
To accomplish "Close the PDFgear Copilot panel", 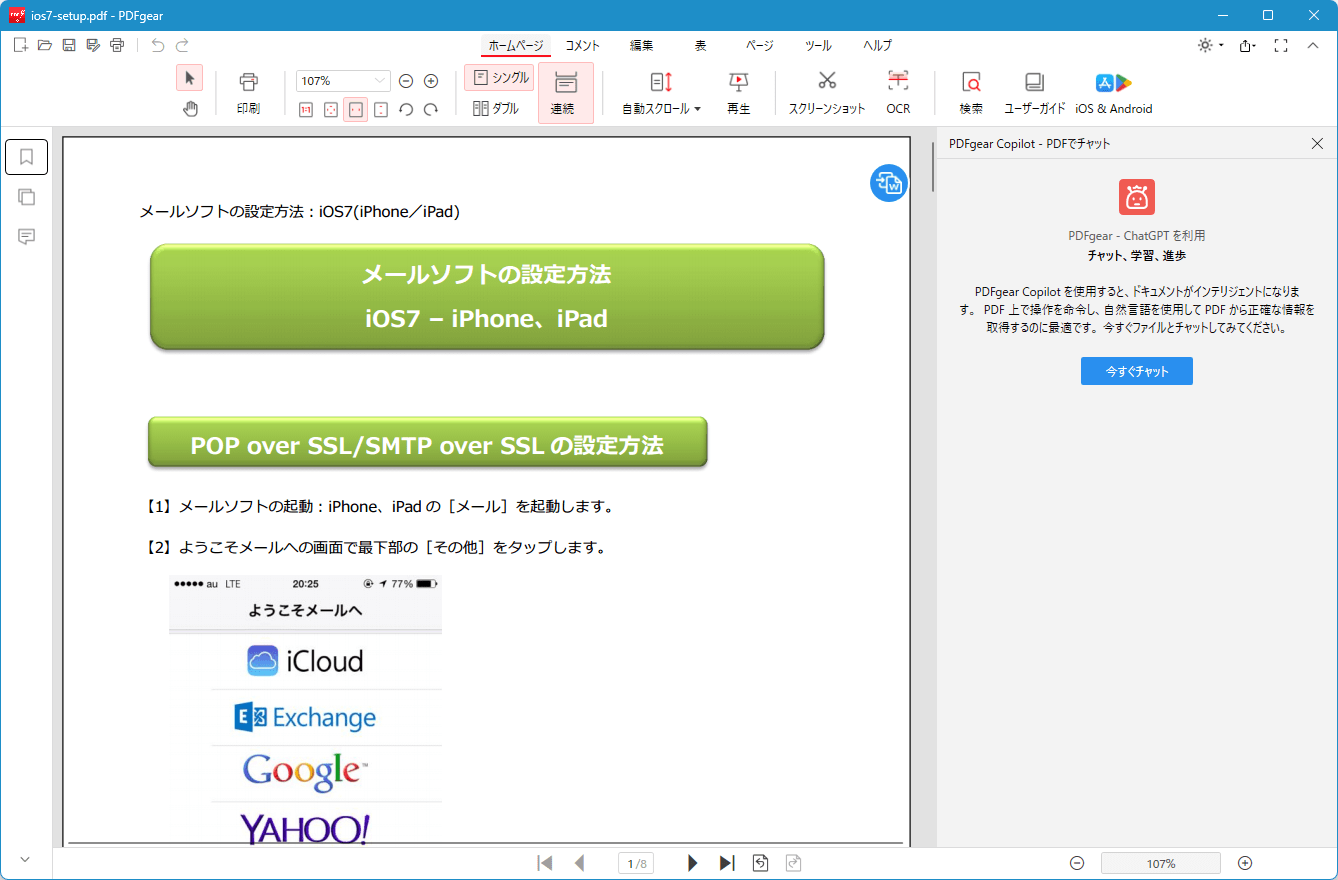I will 1317,144.
